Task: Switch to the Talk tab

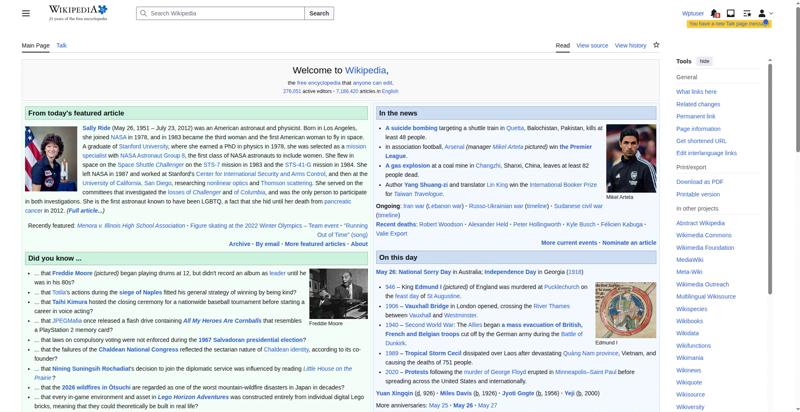Action: [61, 45]
